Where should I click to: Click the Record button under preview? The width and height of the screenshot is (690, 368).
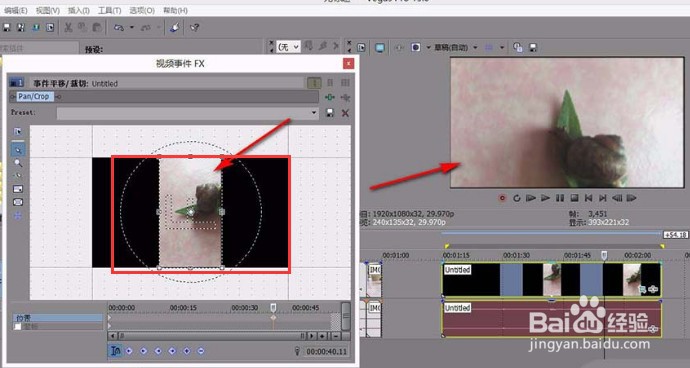(502, 198)
